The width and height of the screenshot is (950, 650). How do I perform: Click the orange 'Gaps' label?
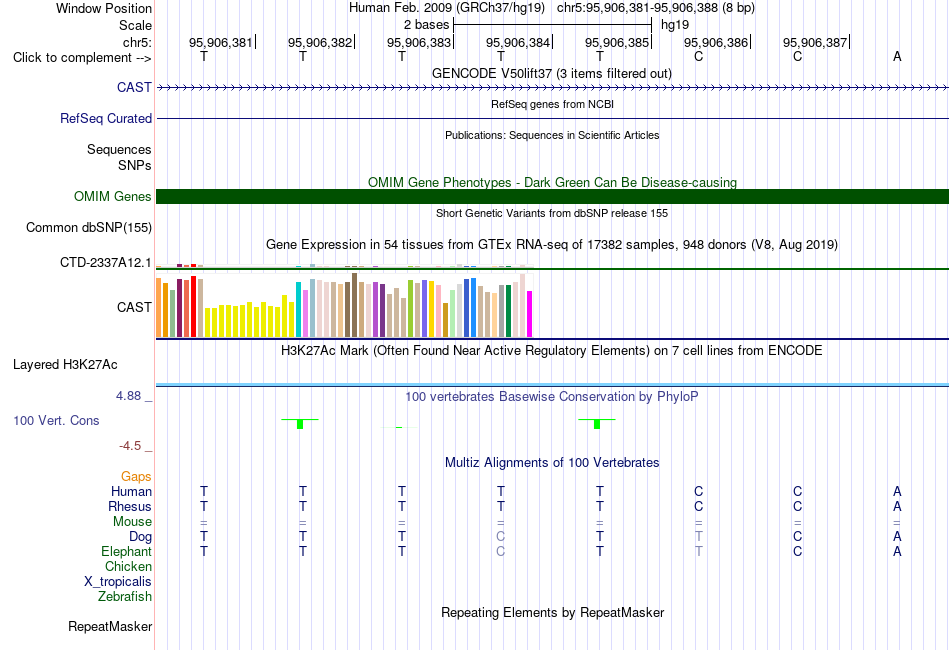tap(136, 477)
